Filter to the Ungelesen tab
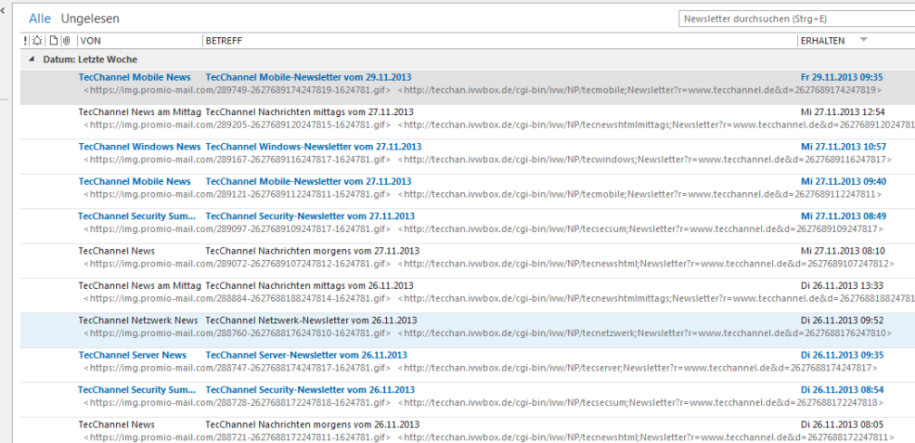The height and width of the screenshot is (443, 915). [x=90, y=19]
